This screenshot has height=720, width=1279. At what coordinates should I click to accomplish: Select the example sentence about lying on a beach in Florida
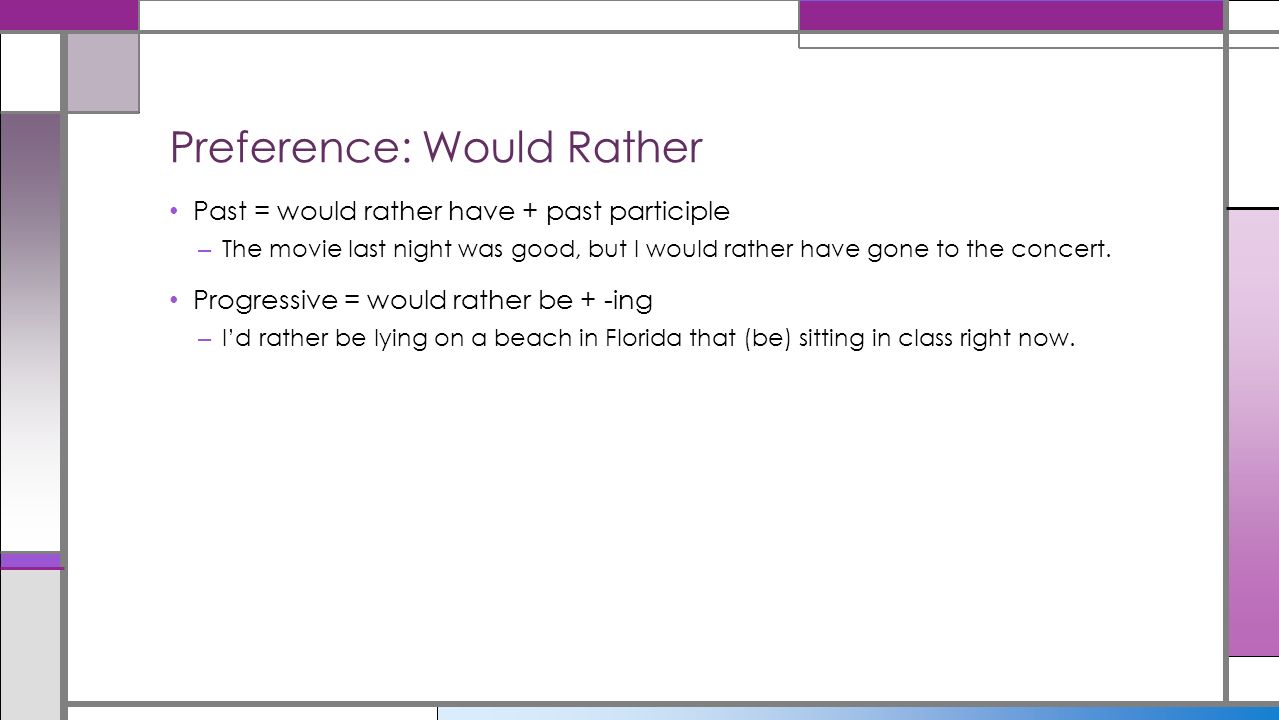tap(649, 339)
